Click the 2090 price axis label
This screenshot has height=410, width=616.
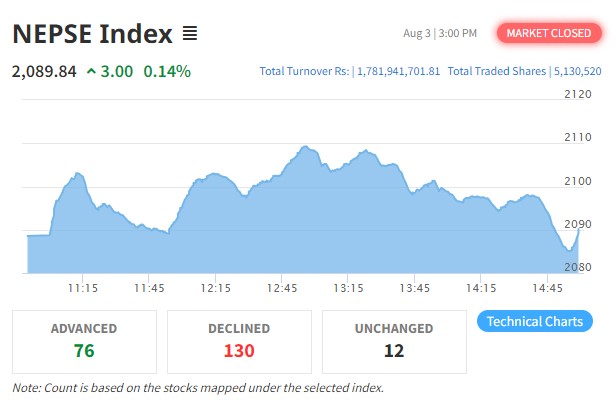click(578, 224)
